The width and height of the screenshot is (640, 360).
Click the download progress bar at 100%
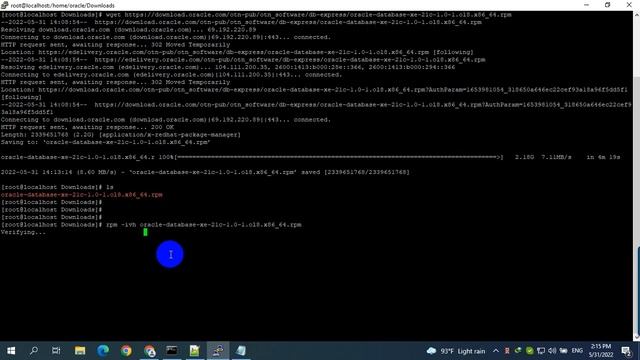339,157
